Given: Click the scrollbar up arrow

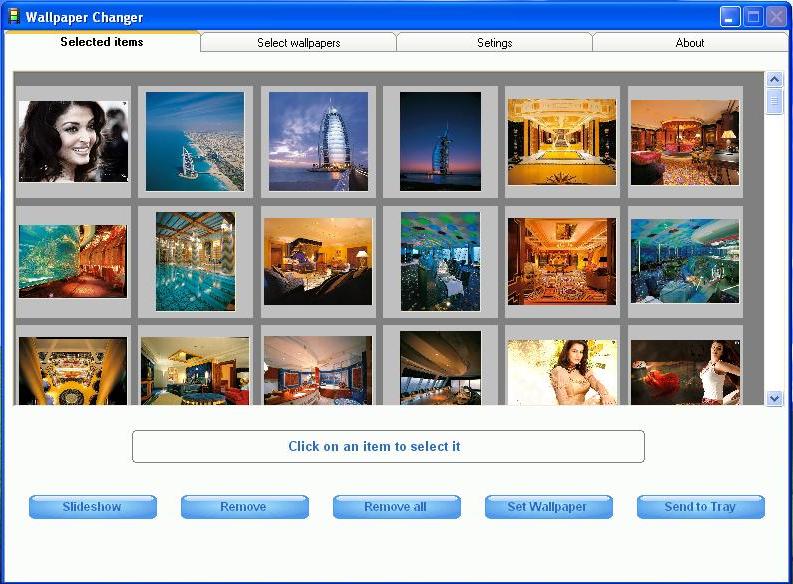Looking at the screenshot, I should [774, 79].
